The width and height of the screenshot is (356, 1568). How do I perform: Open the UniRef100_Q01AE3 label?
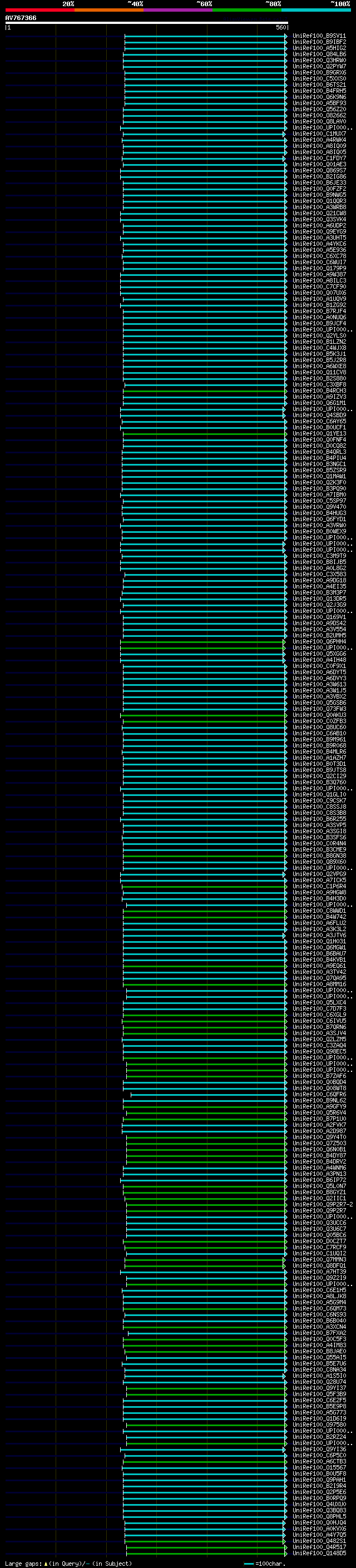point(319,164)
